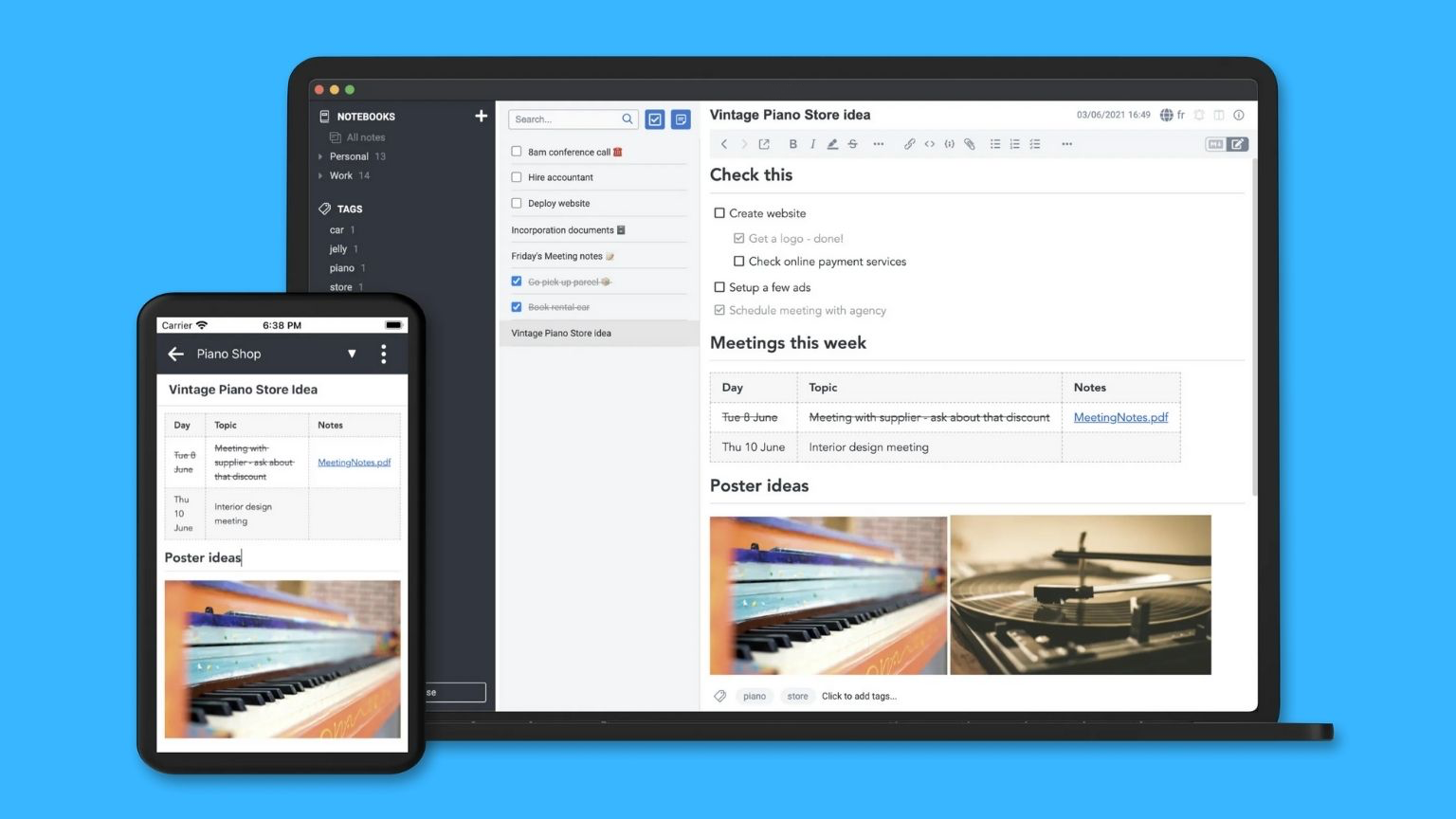This screenshot has width=1456, height=819.
Task: Untick Schedule meeting with agency checkbox
Action: [719, 310]
